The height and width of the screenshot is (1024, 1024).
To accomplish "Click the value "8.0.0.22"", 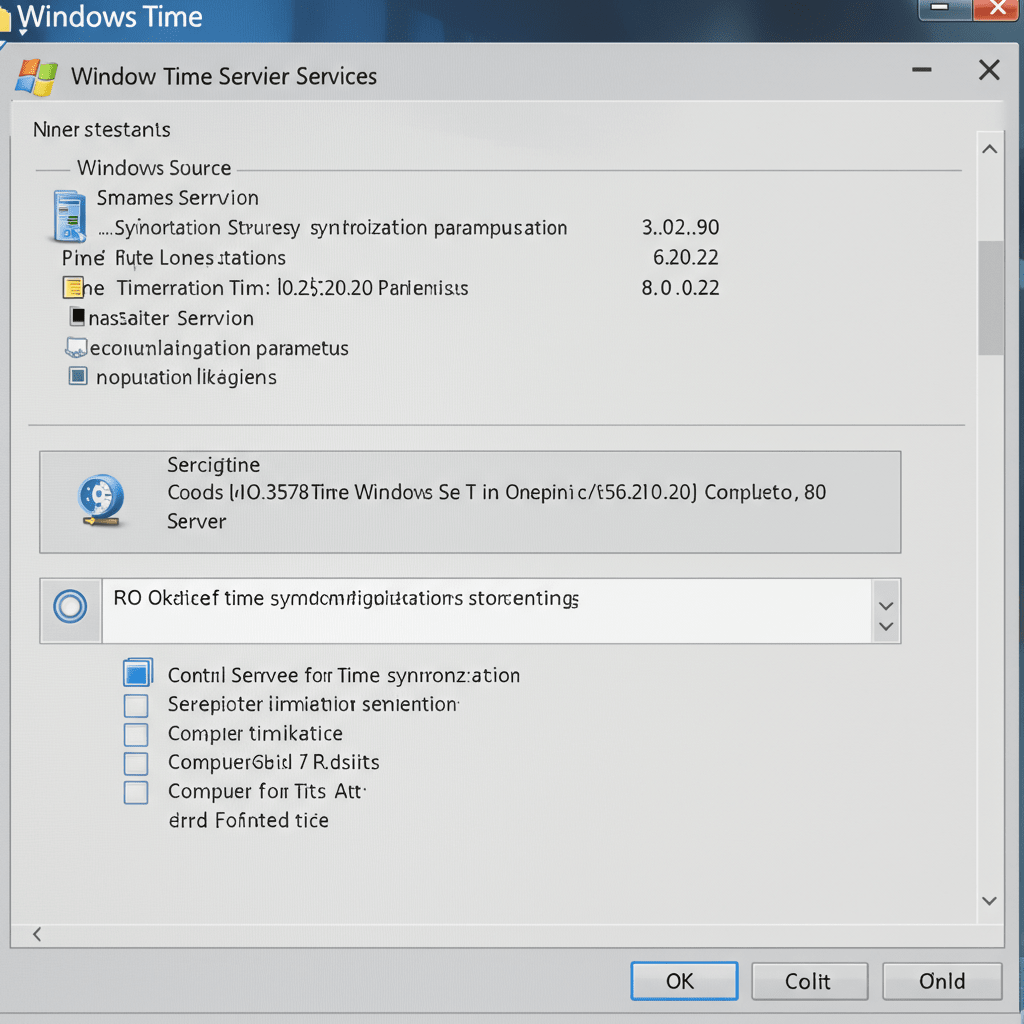I will pyautogui.click(x=680, y=287).
